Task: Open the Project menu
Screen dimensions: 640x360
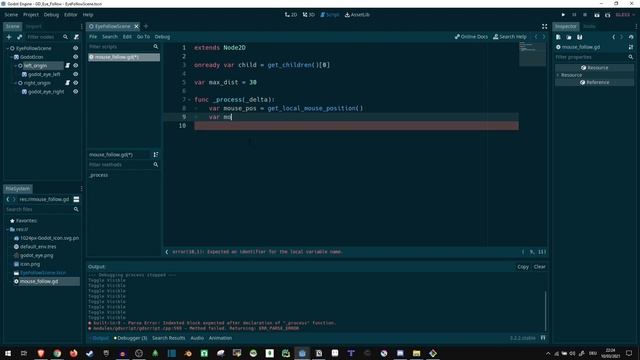Action: tap(31, 15)
